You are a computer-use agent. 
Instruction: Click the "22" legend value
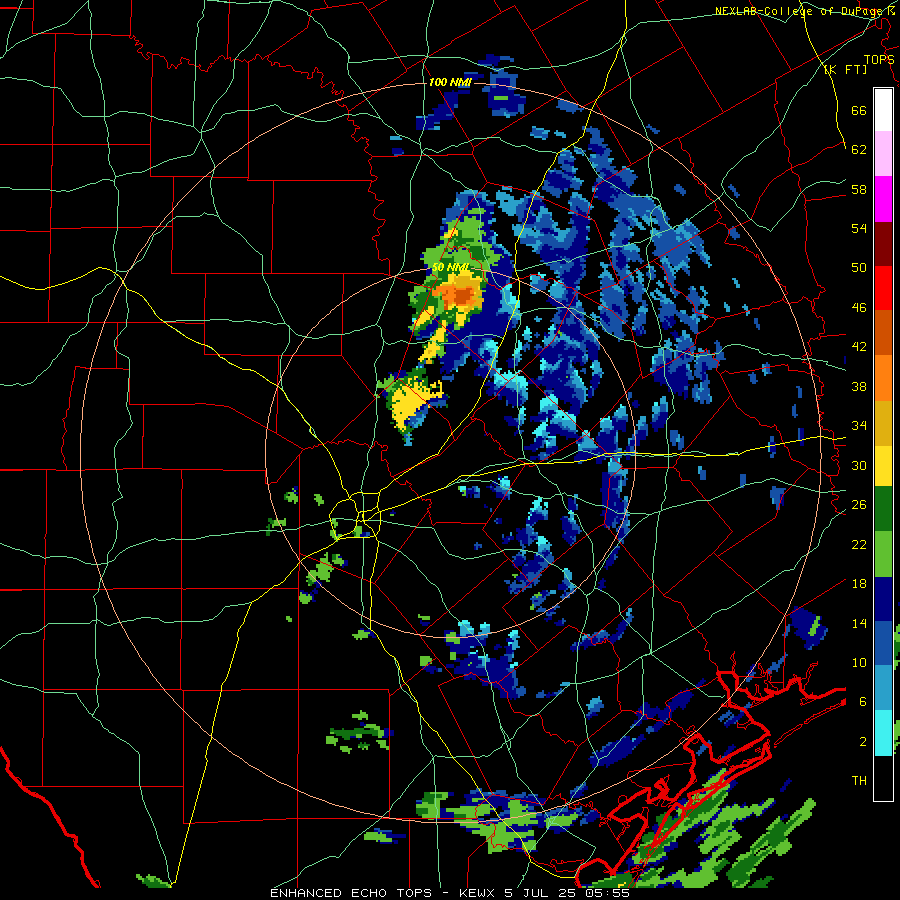[x=859, y=544]
